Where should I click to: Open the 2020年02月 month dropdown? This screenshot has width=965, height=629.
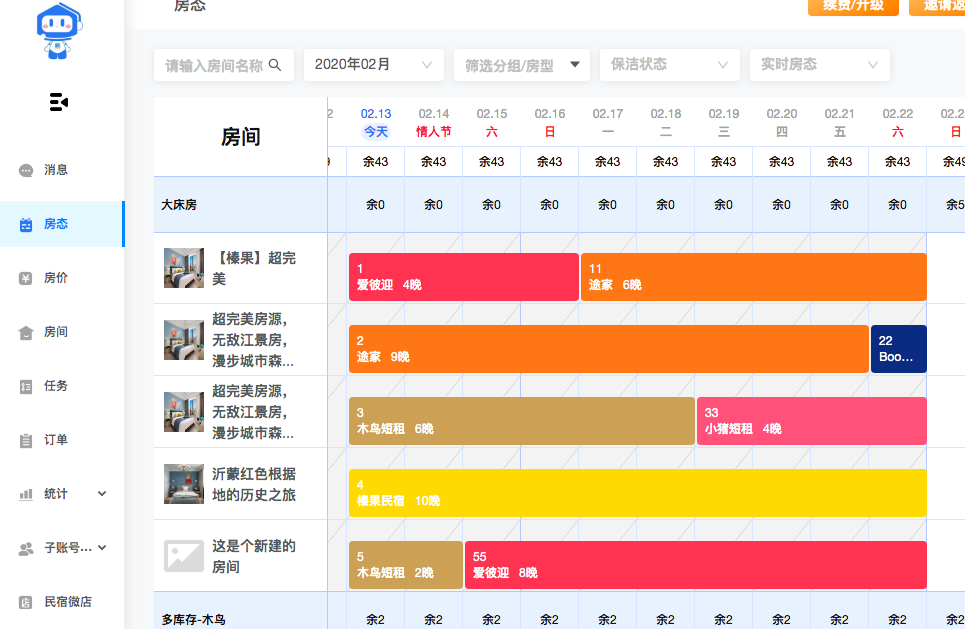[374, 65]
